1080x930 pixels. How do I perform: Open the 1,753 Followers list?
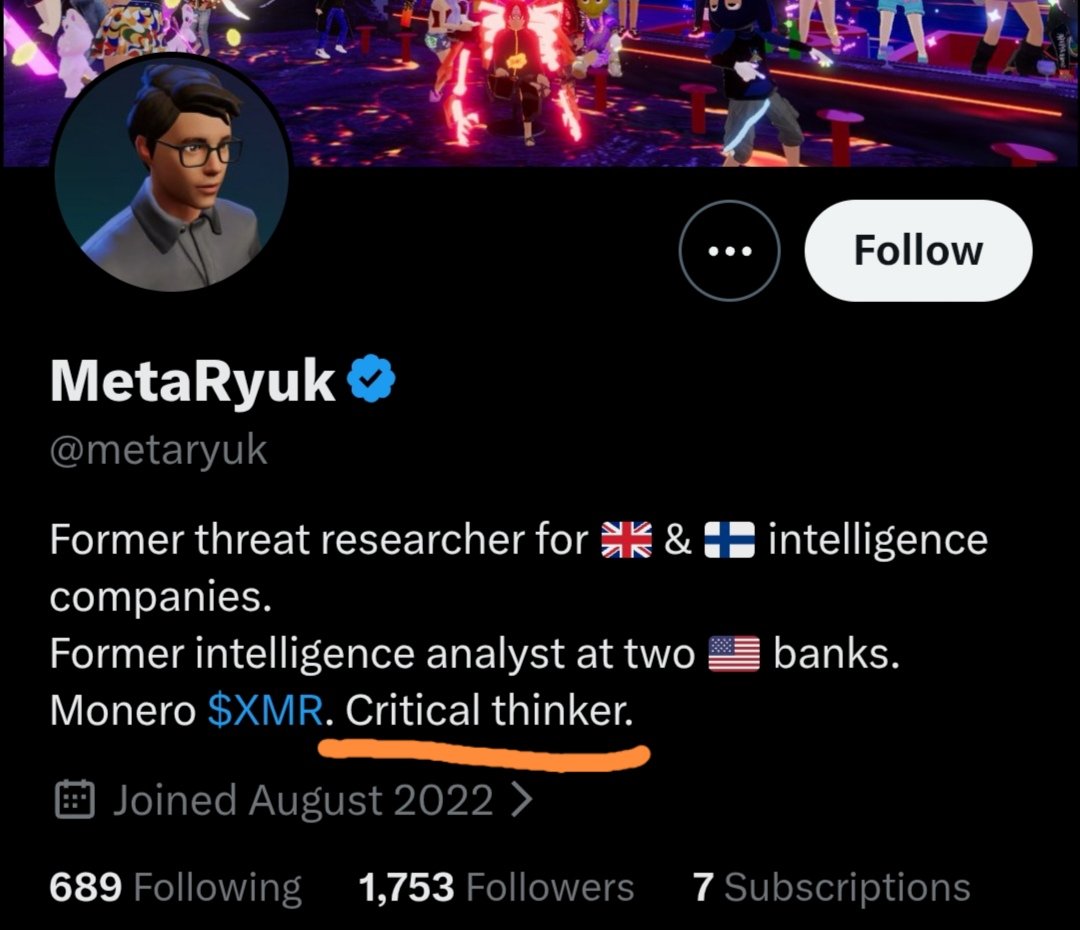[x=496, y=887]
